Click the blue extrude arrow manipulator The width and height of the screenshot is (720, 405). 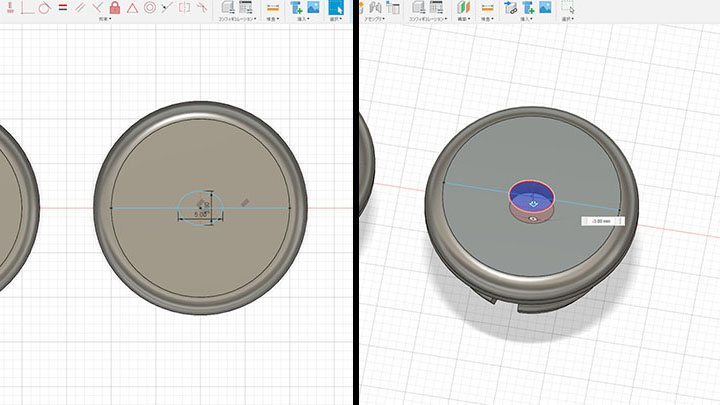coord(533,203)
